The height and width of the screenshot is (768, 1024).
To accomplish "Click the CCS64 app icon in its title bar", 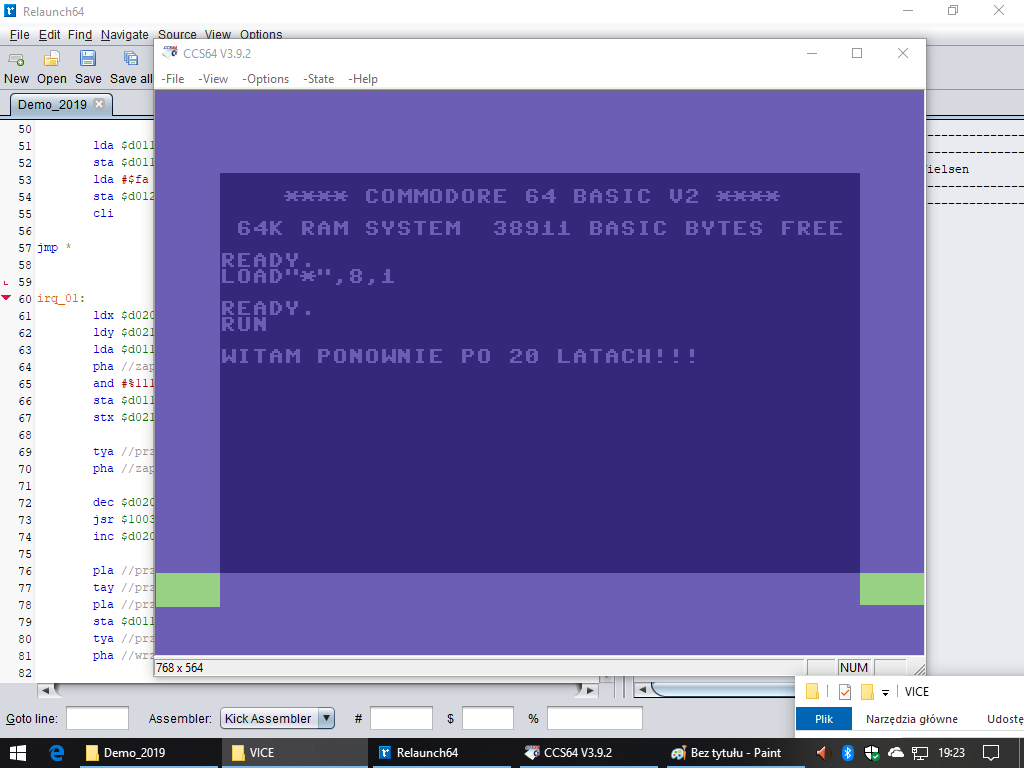I will click(x=170, y=52).
